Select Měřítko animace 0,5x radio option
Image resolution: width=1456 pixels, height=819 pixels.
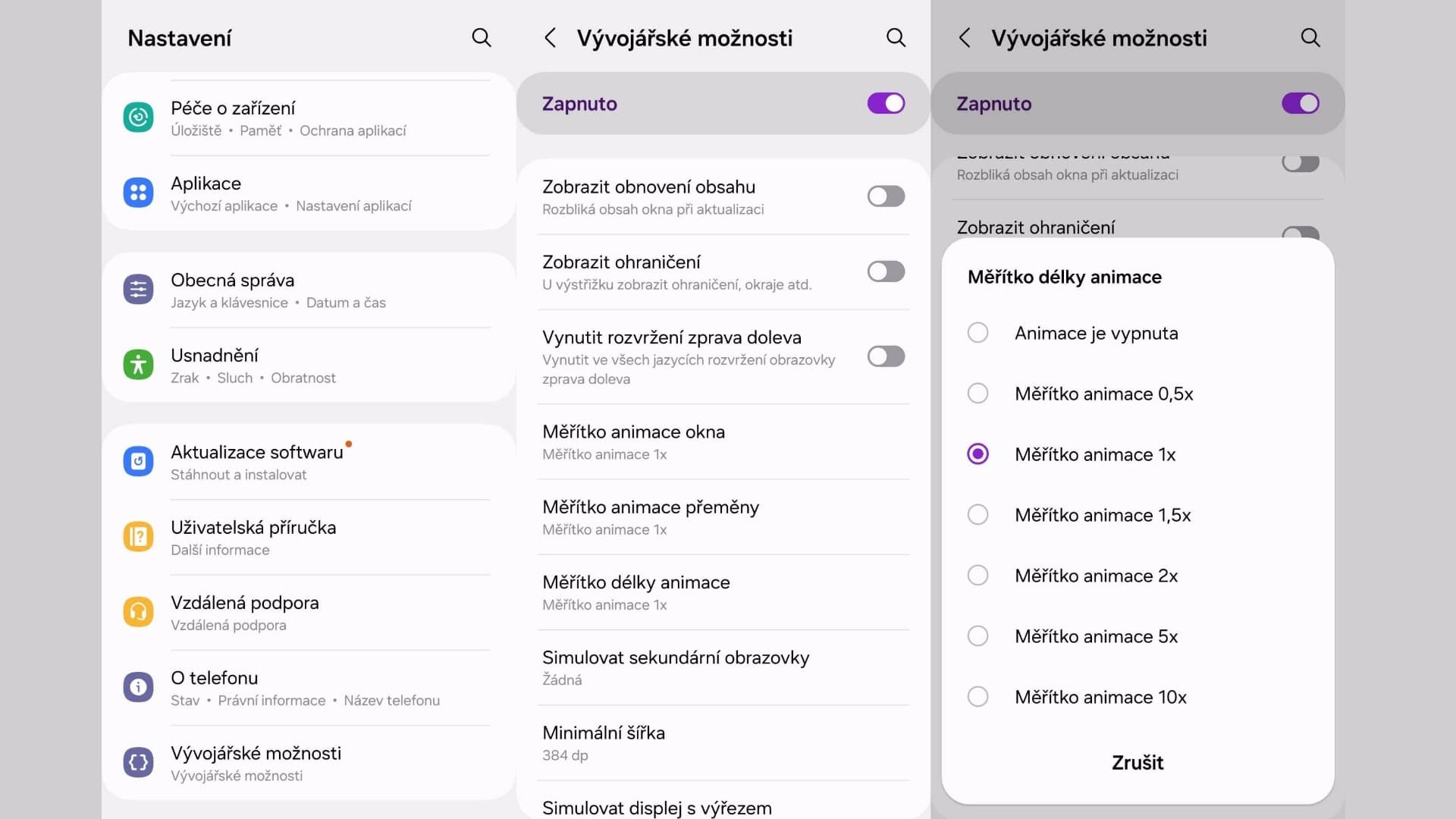(978, 394)
